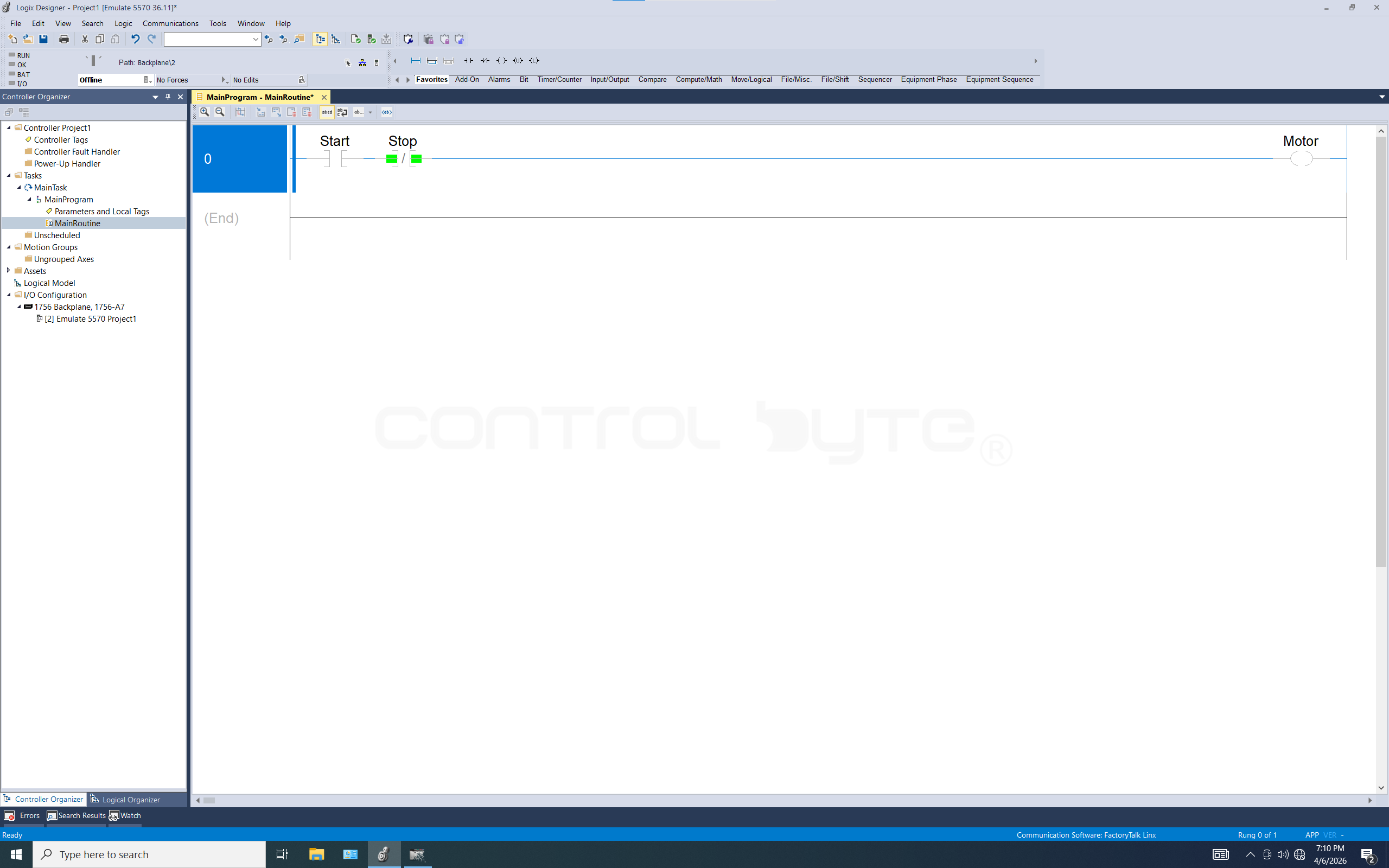Viewport: 1389px width, 868px height.
Task: Toggle the Controller Organizer view button
Action: coord(320,39)
